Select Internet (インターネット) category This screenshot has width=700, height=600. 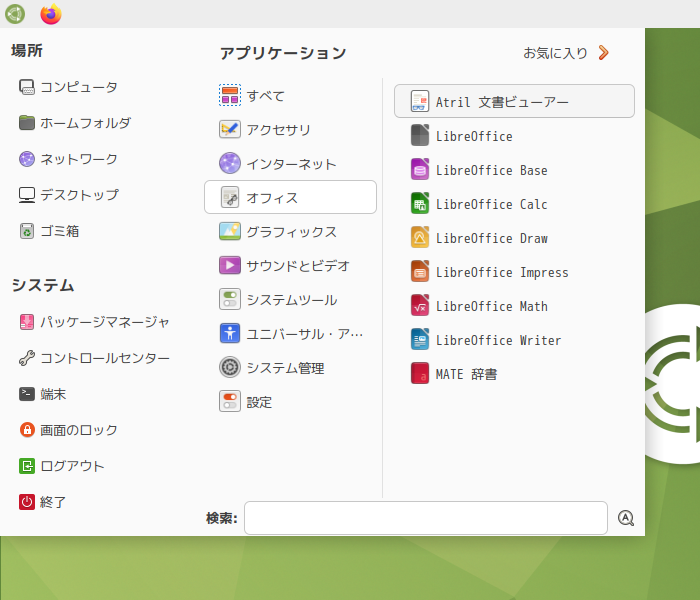[290, 163]
